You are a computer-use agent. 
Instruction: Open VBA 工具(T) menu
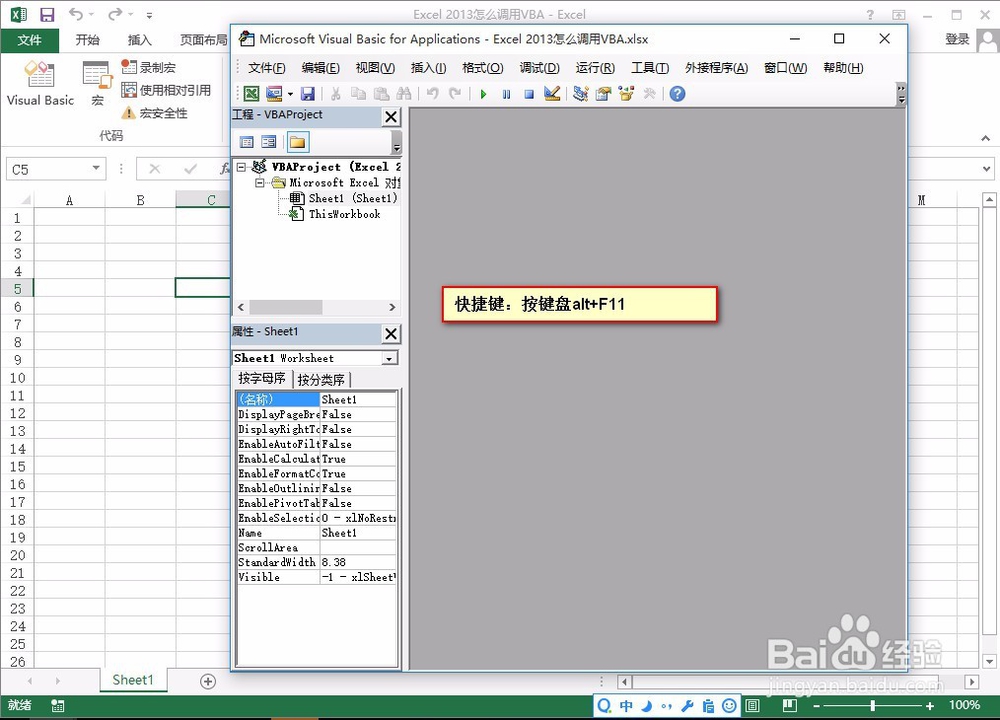(650, 68)
